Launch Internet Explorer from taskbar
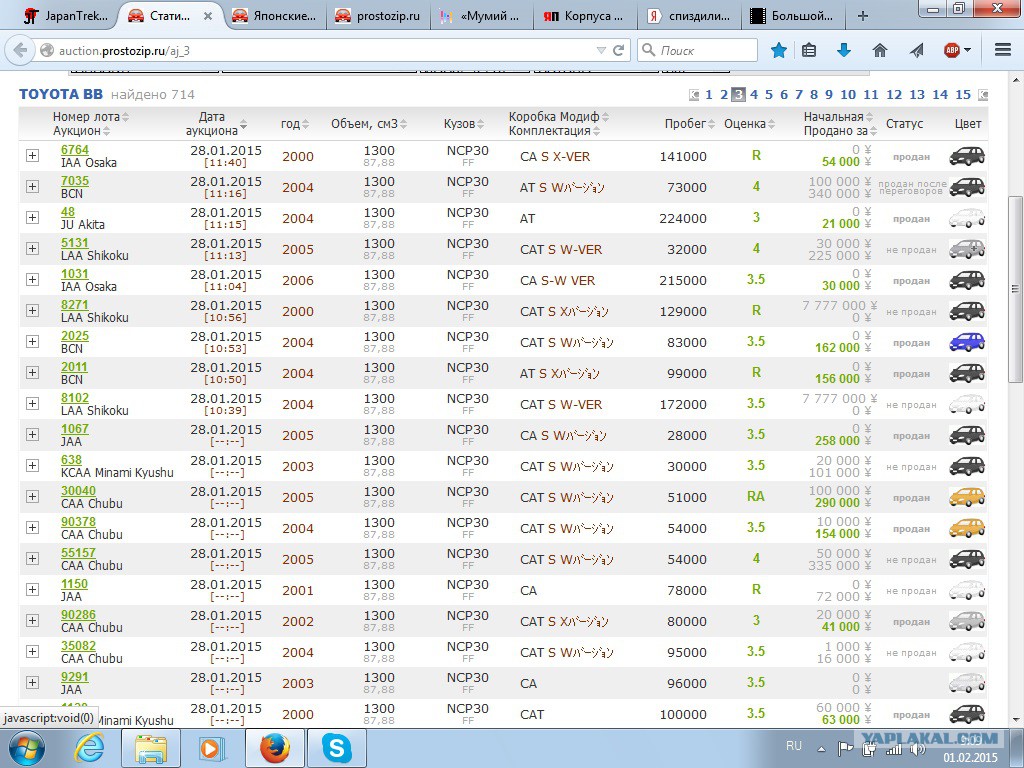The height and width of the screenshot is (768, 1024). [x=89, y=748]
